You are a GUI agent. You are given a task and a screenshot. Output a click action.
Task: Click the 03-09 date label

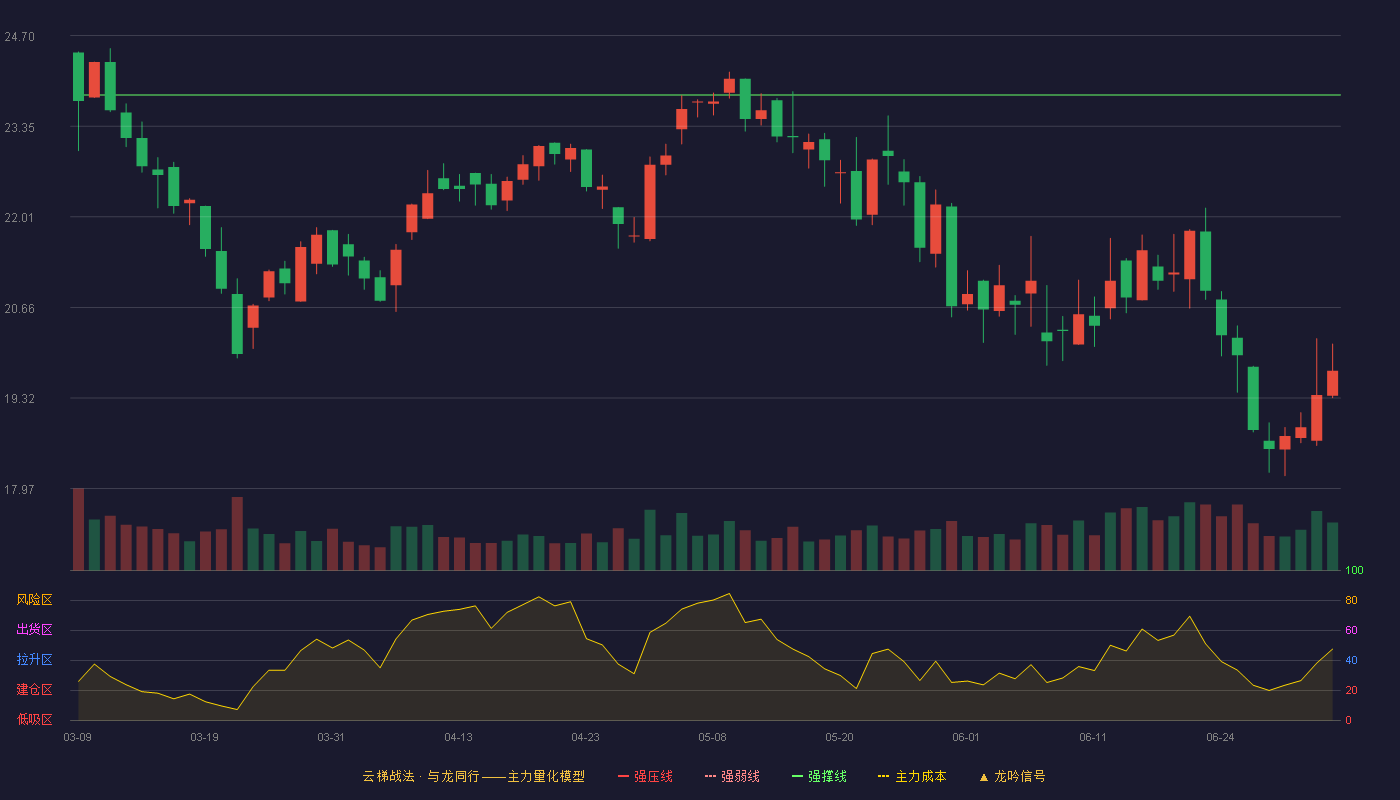(78, 737)
